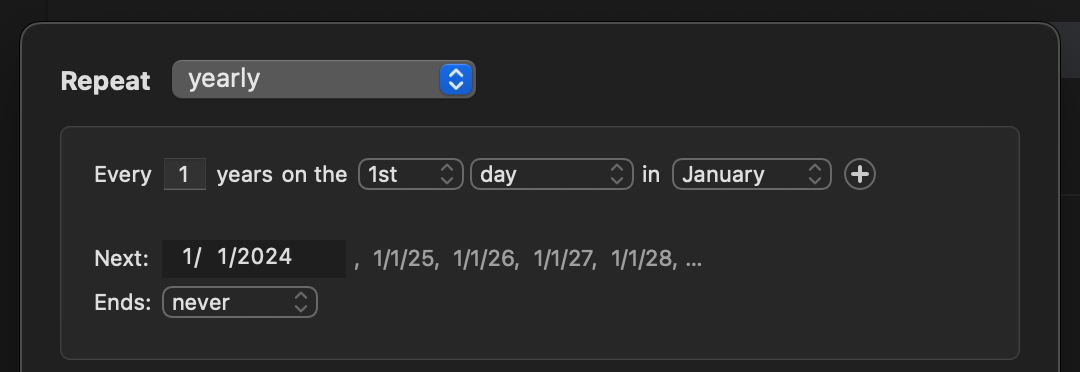Click the chevron arrows on the never selector
Image resolution: width=1080 pixels, height=372 pixels.
[x=301, y=302]
